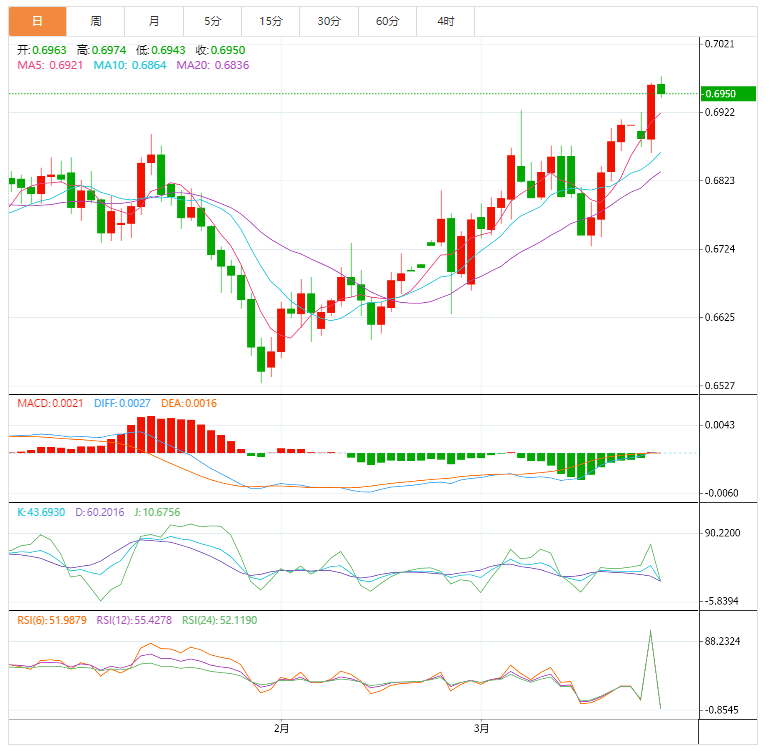The image size is (772, 755).
Task: Click the tall red candlestick beside the latest candle
Action: click(x=651, y=112)
